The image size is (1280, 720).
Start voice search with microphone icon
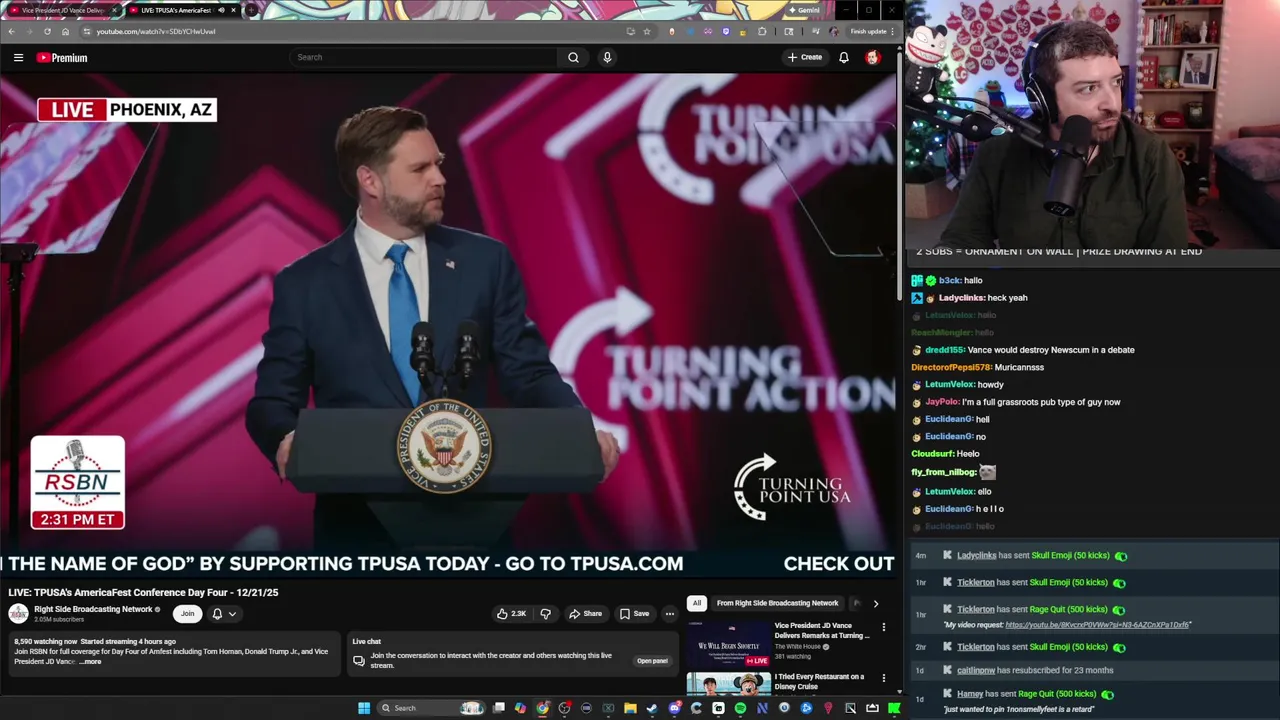607,57
